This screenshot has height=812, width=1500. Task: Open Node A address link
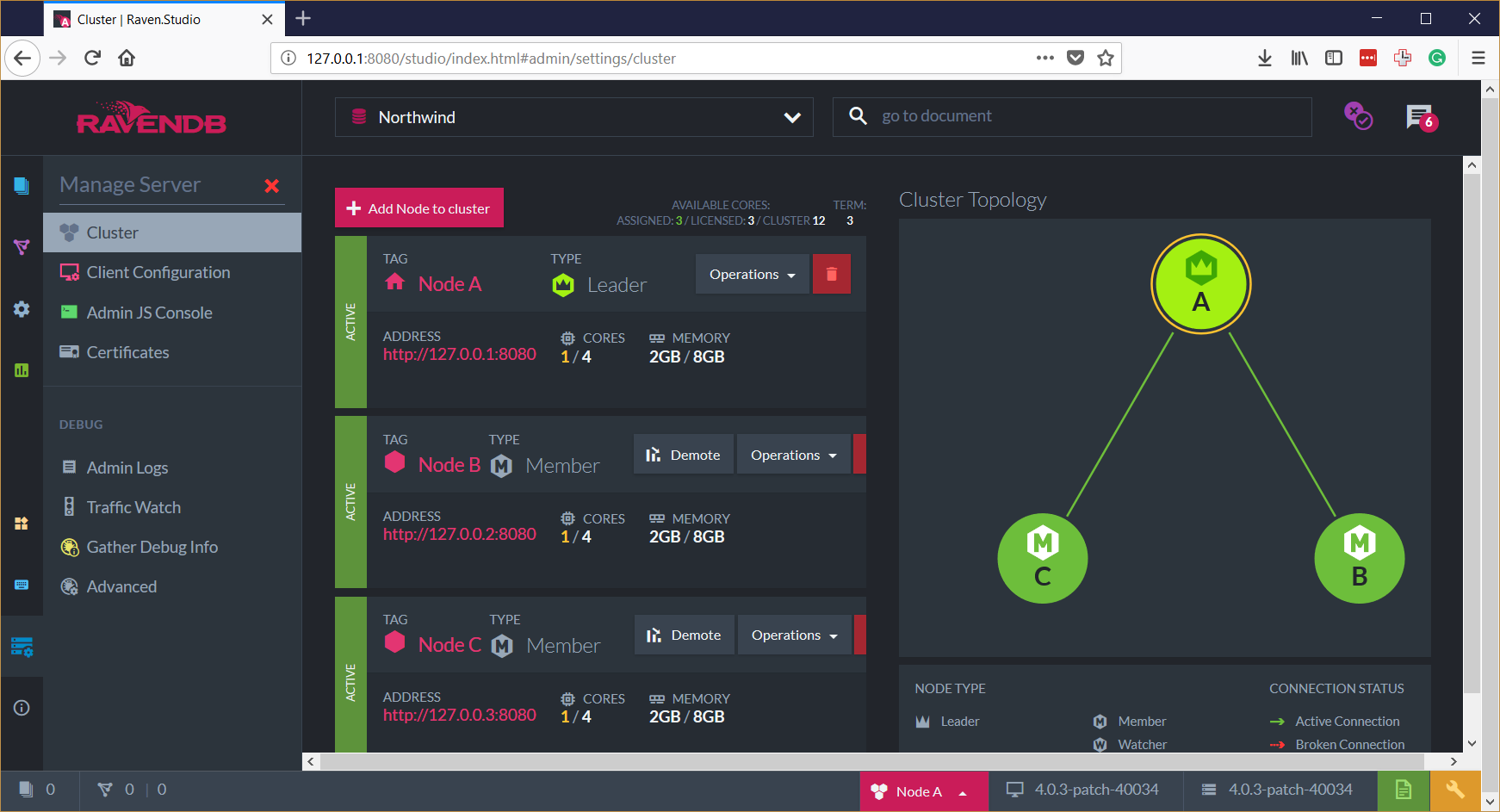click(x=460, y=354)
